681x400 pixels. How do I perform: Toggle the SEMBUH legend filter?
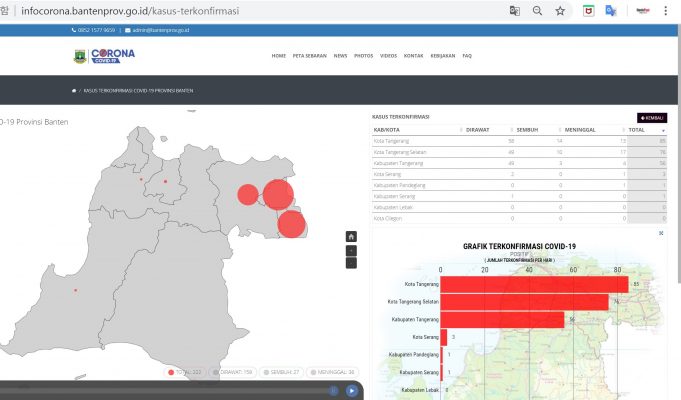(282, 372)
